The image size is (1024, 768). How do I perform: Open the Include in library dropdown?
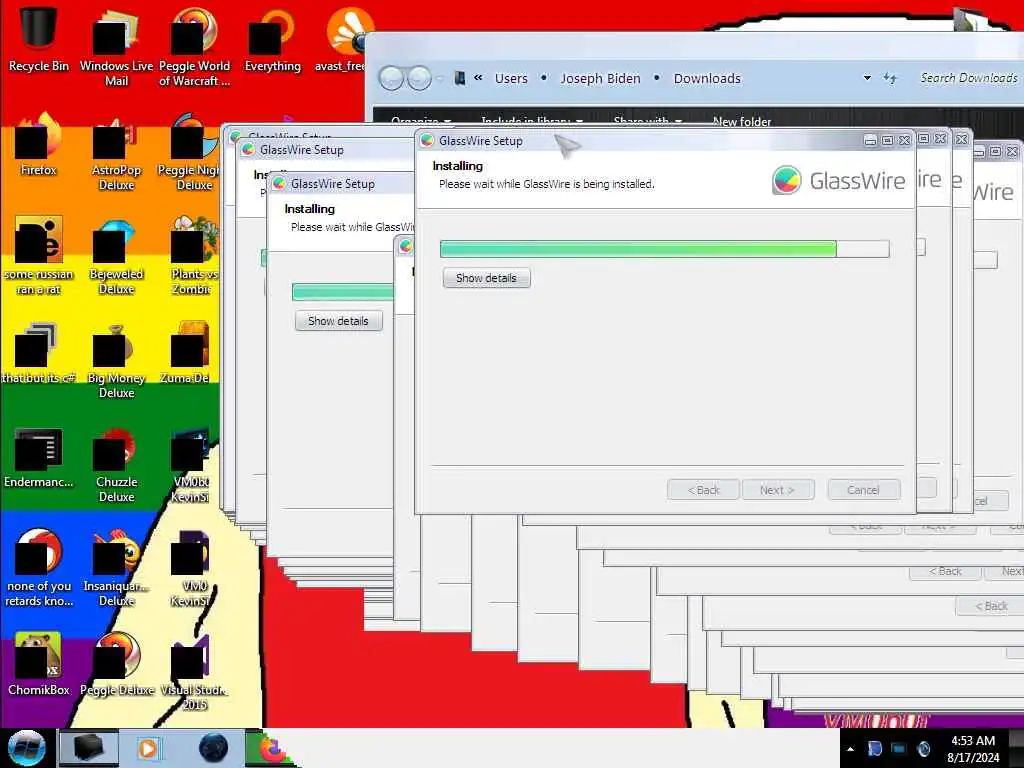[532, 121]
